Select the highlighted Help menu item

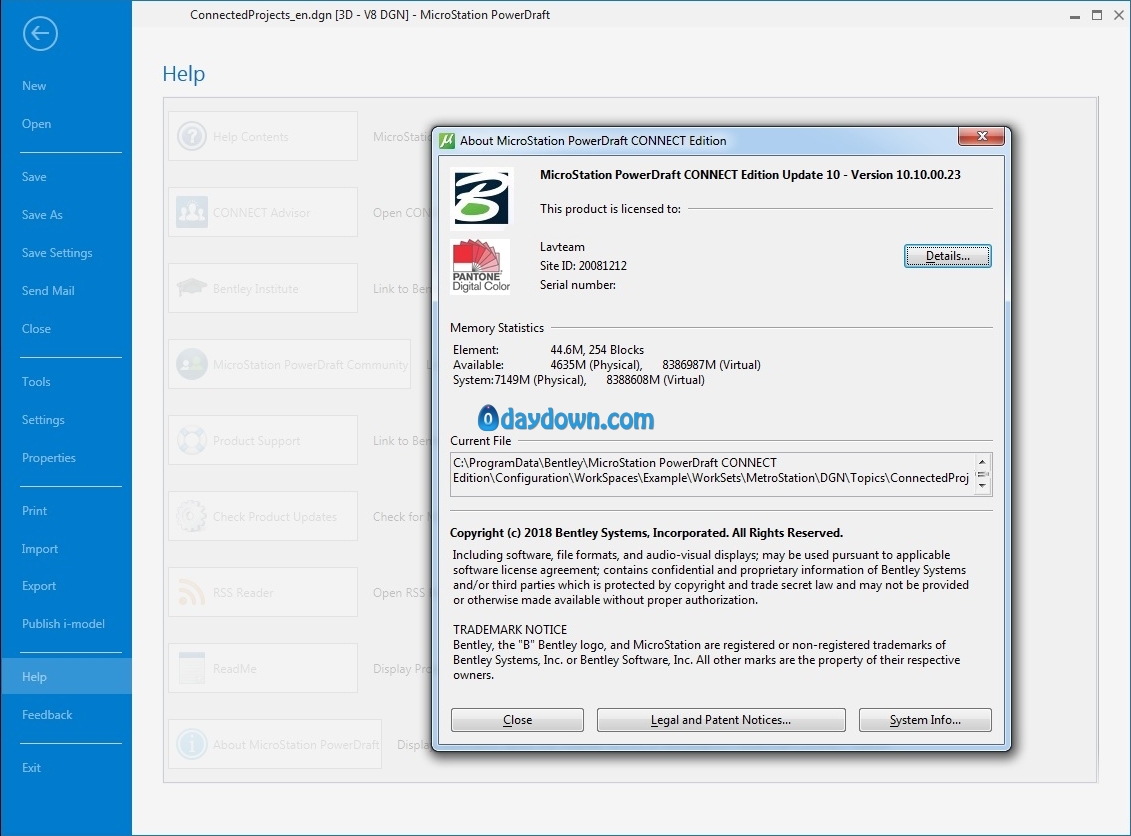66,677
